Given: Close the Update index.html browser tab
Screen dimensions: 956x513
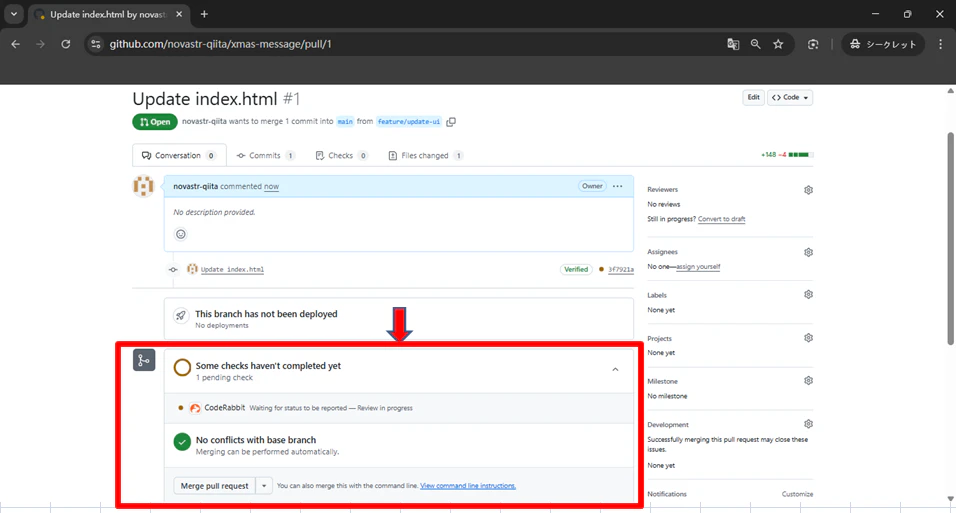Looking at the screenshot, I should tap(179, 14).
